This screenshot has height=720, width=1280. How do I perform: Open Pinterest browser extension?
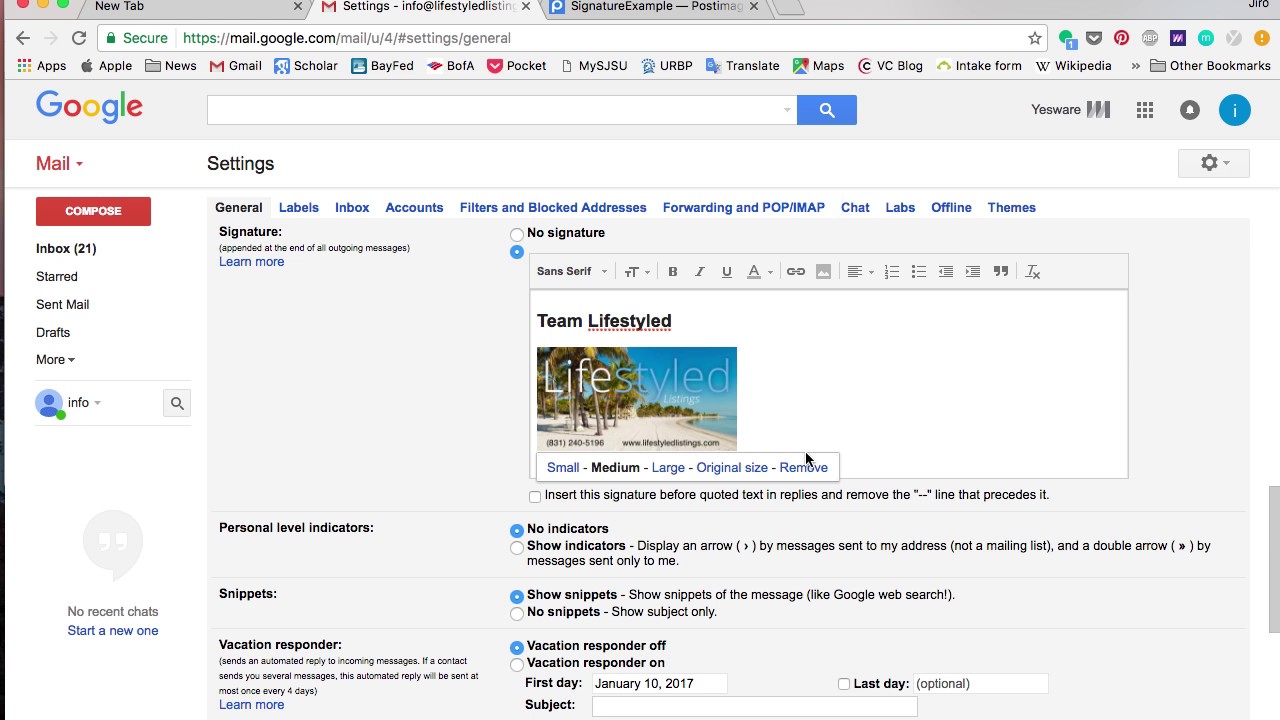coord(1122,38)
